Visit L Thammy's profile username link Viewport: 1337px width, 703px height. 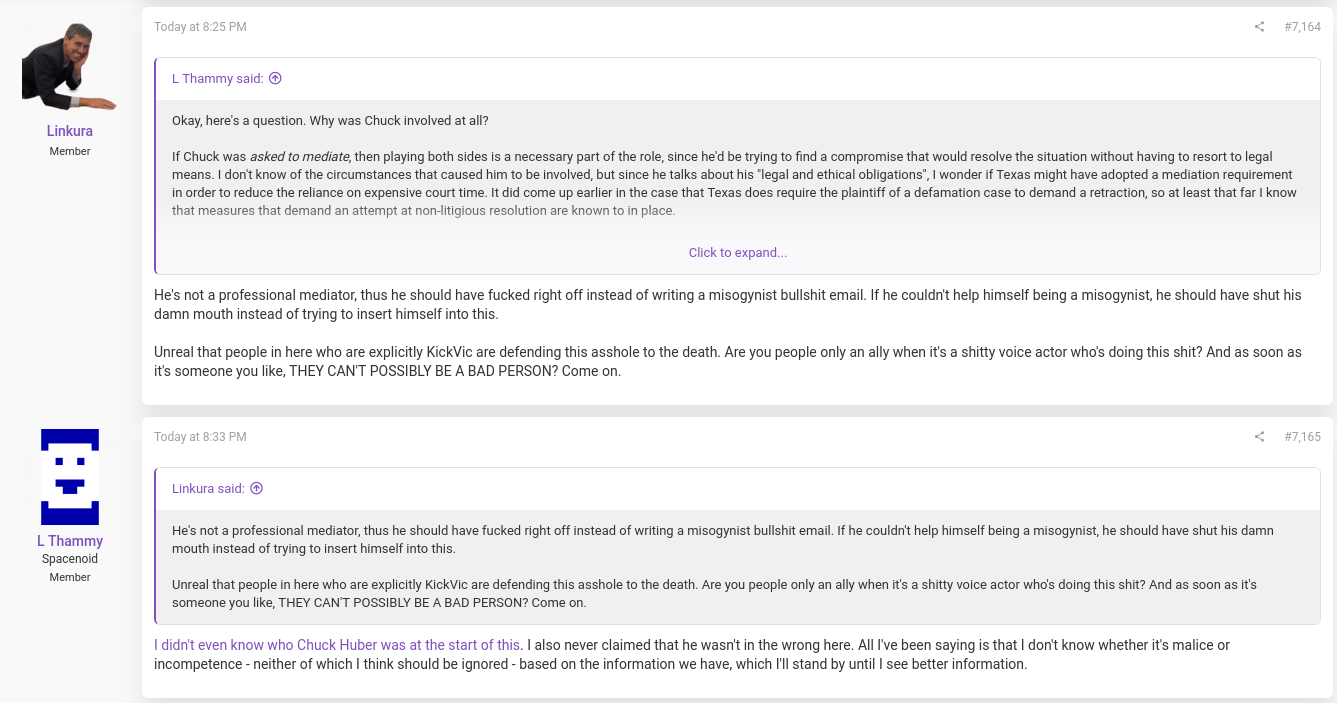pyautogui.click(x=70, y=541)
